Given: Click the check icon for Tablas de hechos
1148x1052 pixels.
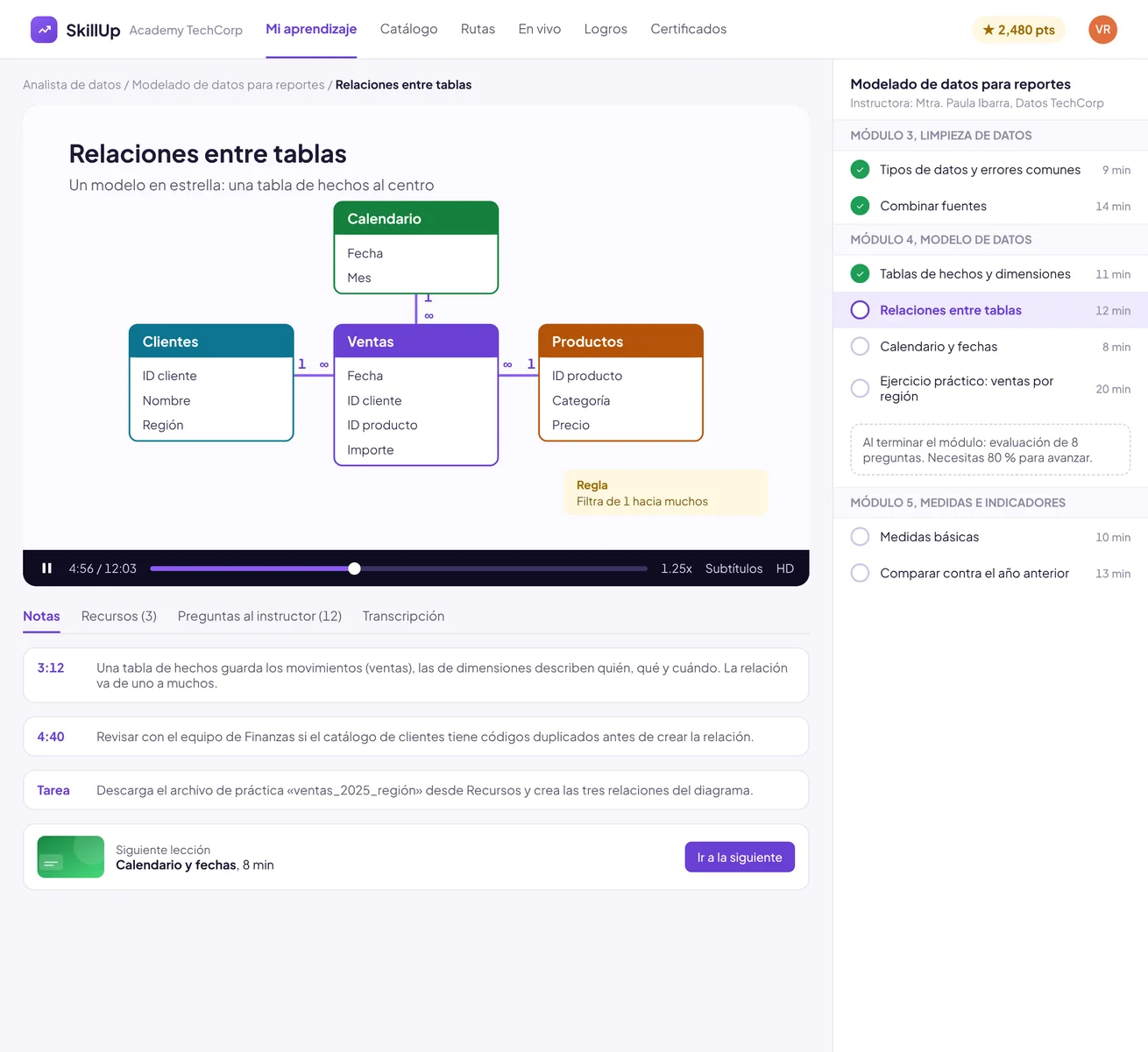Looking at the screenshot, I should (860, 273).
